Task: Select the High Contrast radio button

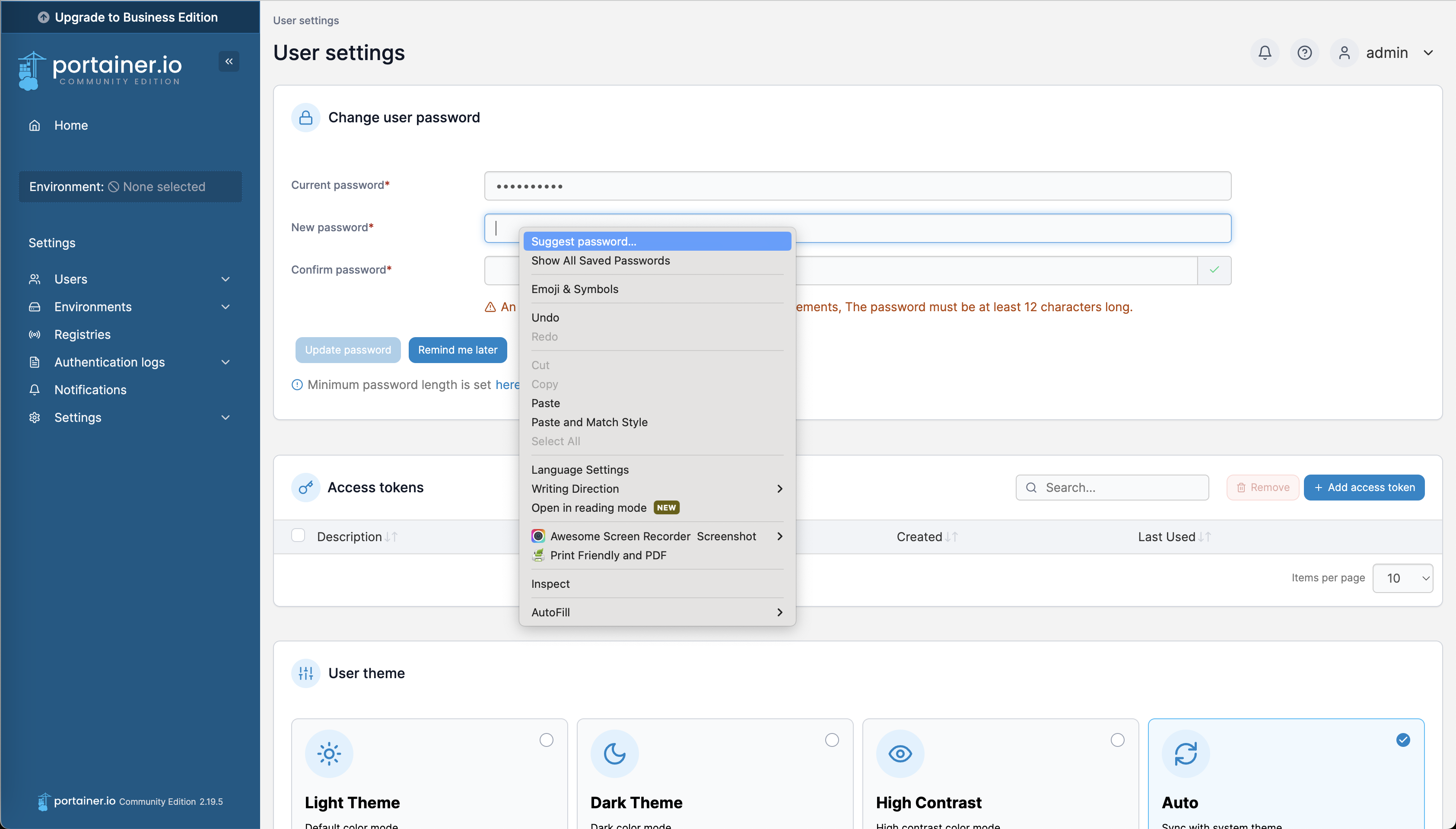Action: [x=1117, y=740]
